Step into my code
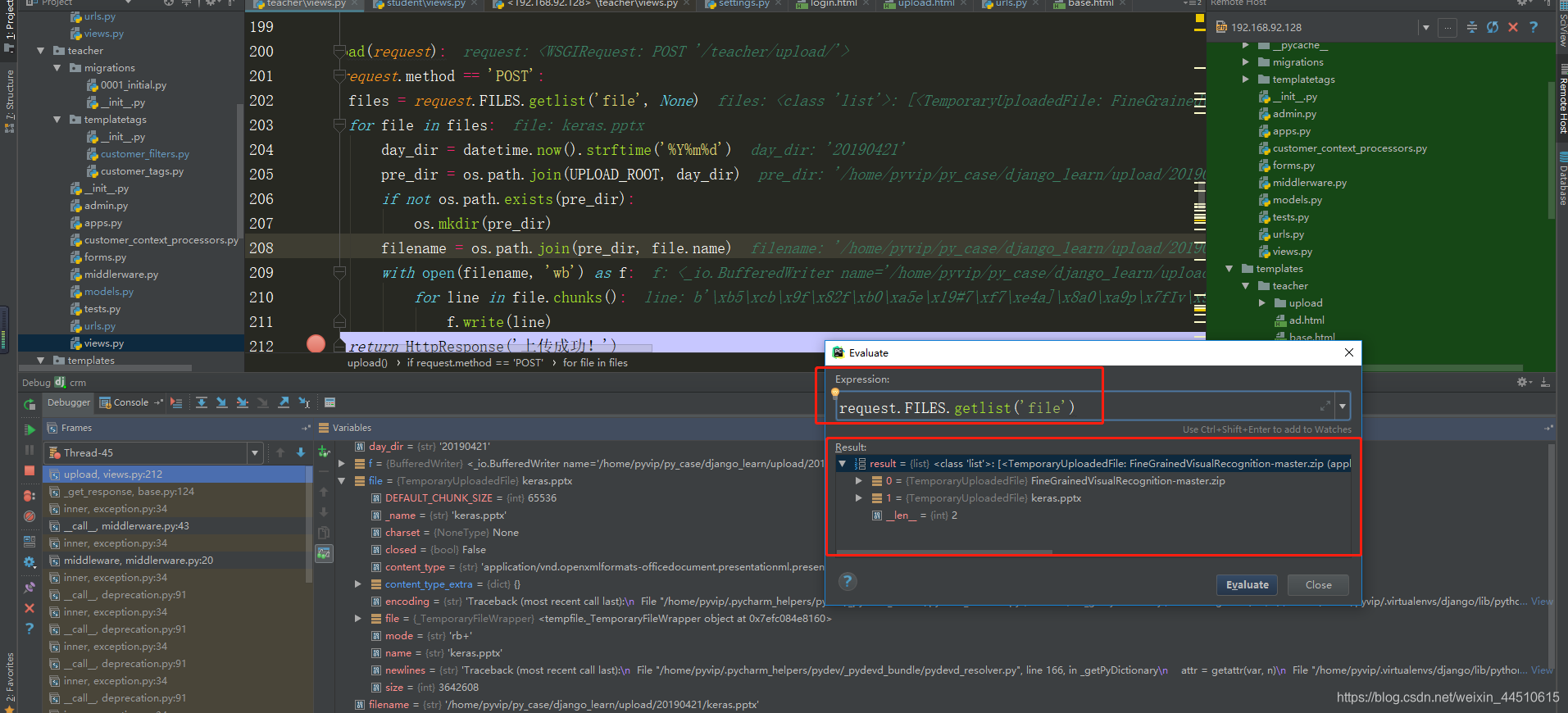This screenshot has width=1568, height=713. 243,402
